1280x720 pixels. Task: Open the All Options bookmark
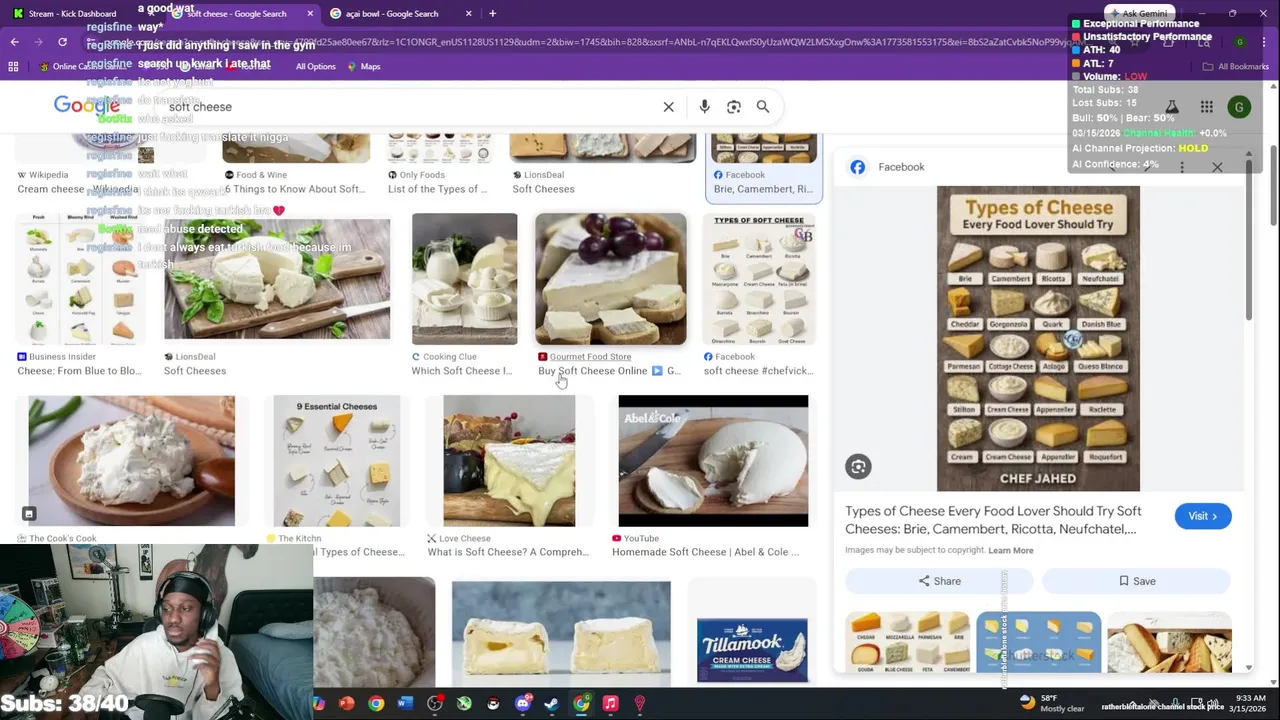tap(315, 66)
